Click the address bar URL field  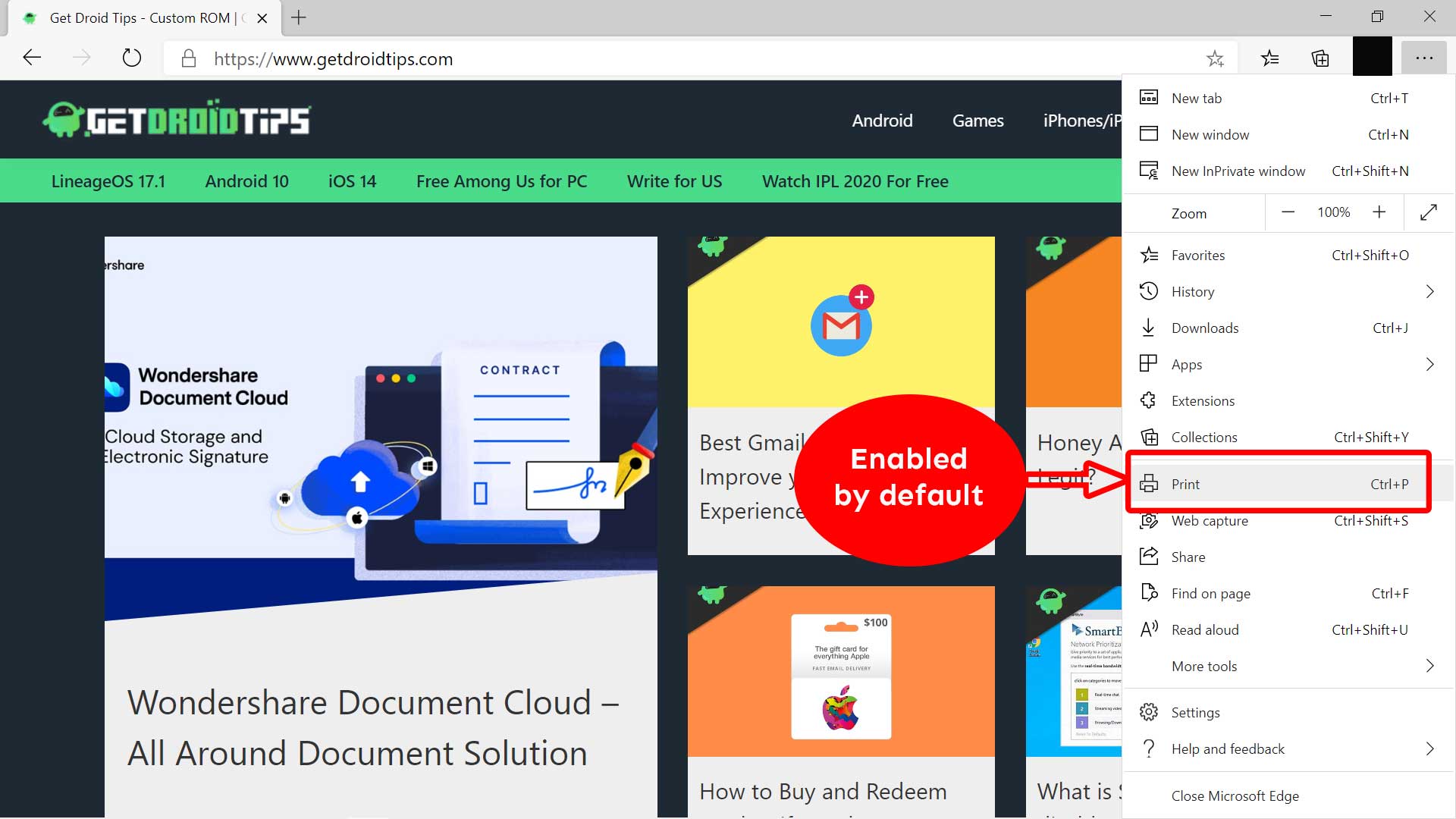pos(334,58)
